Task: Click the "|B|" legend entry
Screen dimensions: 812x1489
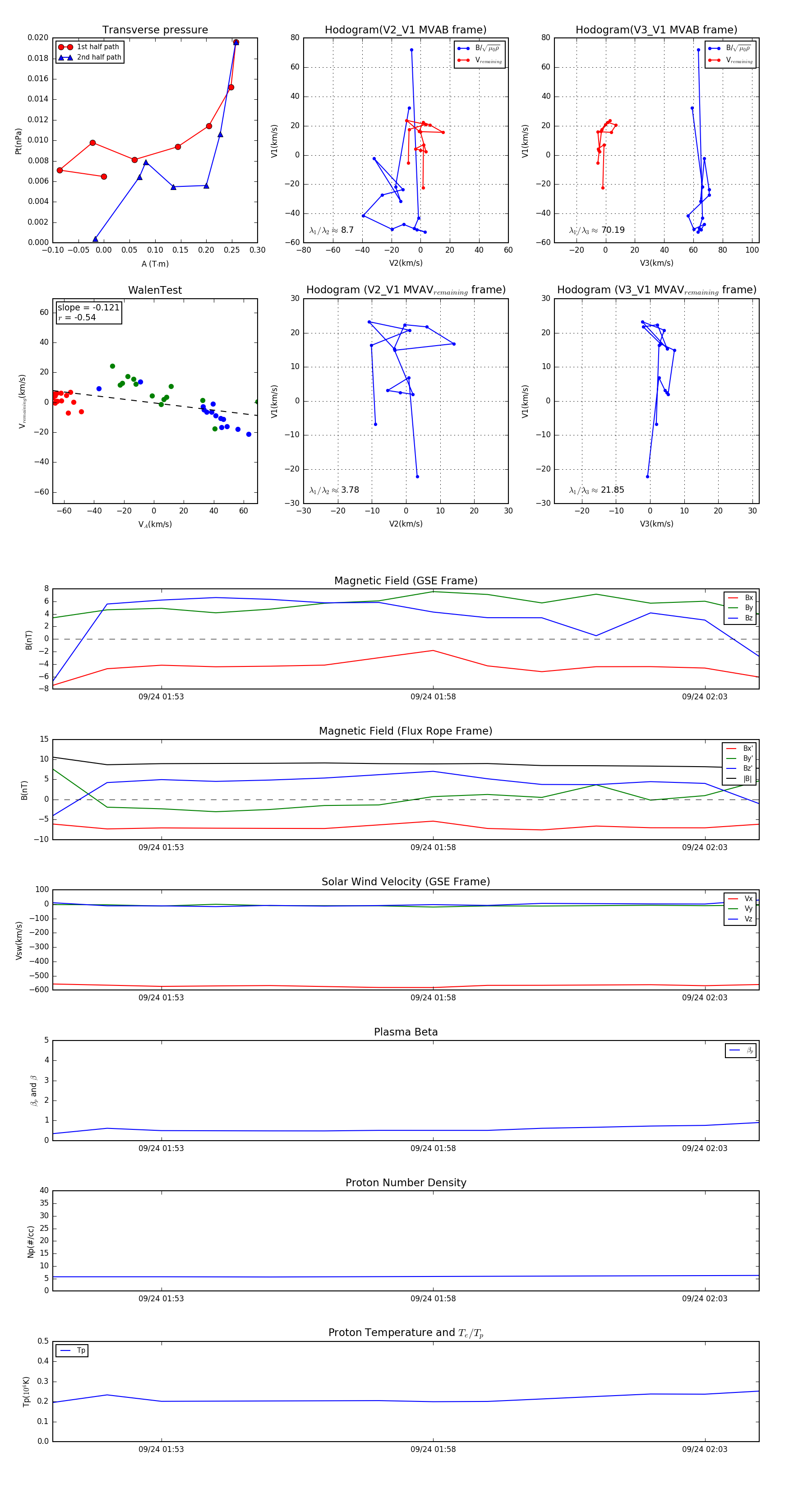Action: [739, 779]
